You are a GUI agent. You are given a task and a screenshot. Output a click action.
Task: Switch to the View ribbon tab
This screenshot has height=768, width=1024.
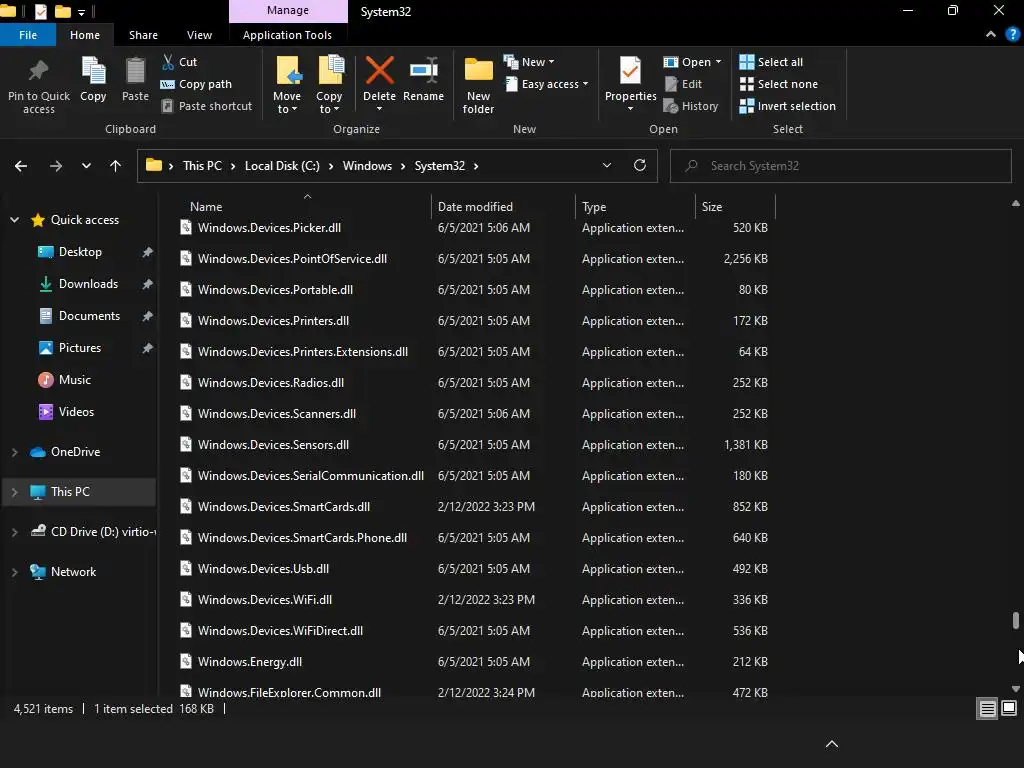click(199, 35)
